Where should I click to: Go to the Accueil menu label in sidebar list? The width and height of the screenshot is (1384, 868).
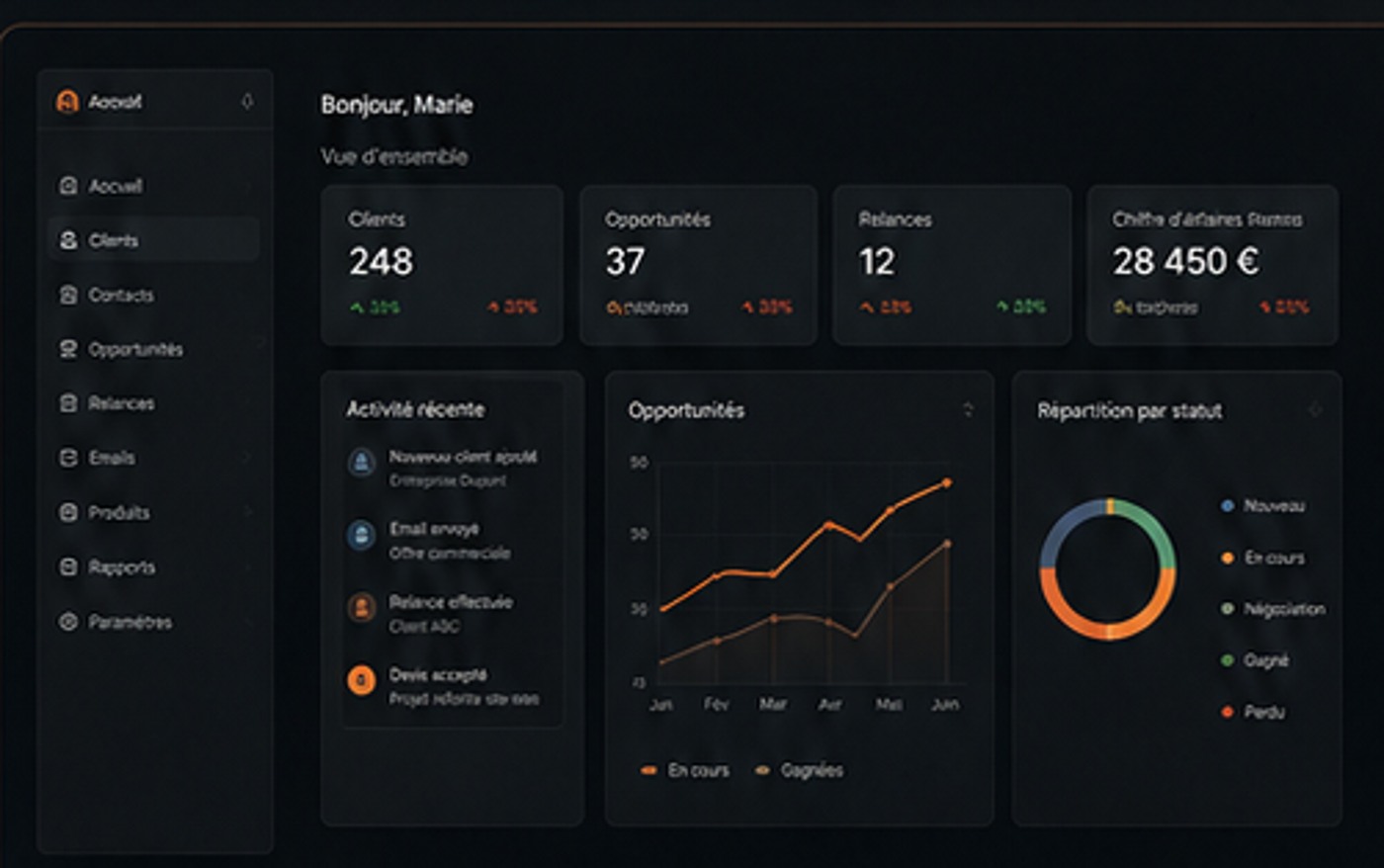116,186
